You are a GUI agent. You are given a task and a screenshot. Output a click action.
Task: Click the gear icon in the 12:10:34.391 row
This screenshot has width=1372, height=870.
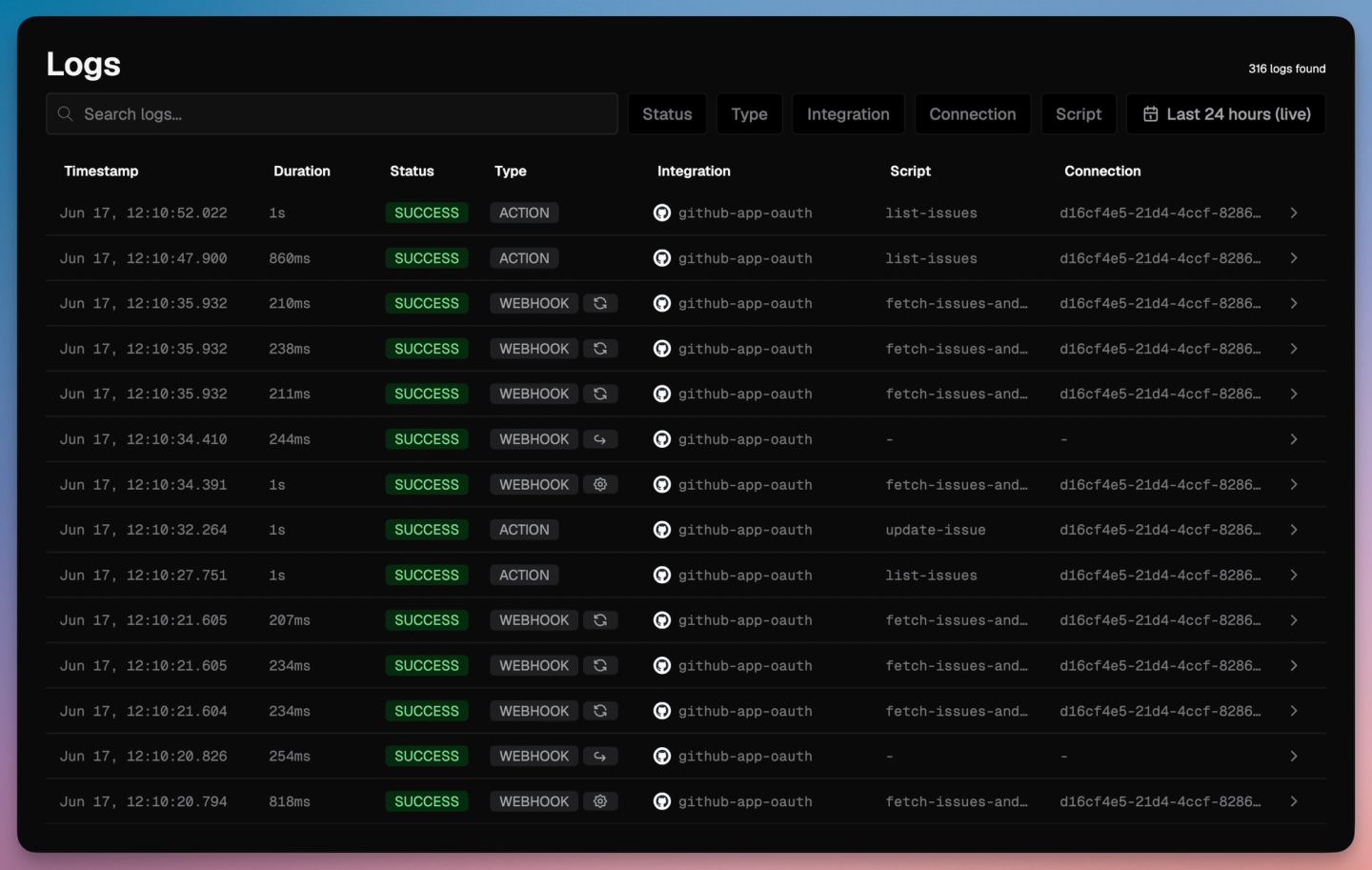point(600,484)
